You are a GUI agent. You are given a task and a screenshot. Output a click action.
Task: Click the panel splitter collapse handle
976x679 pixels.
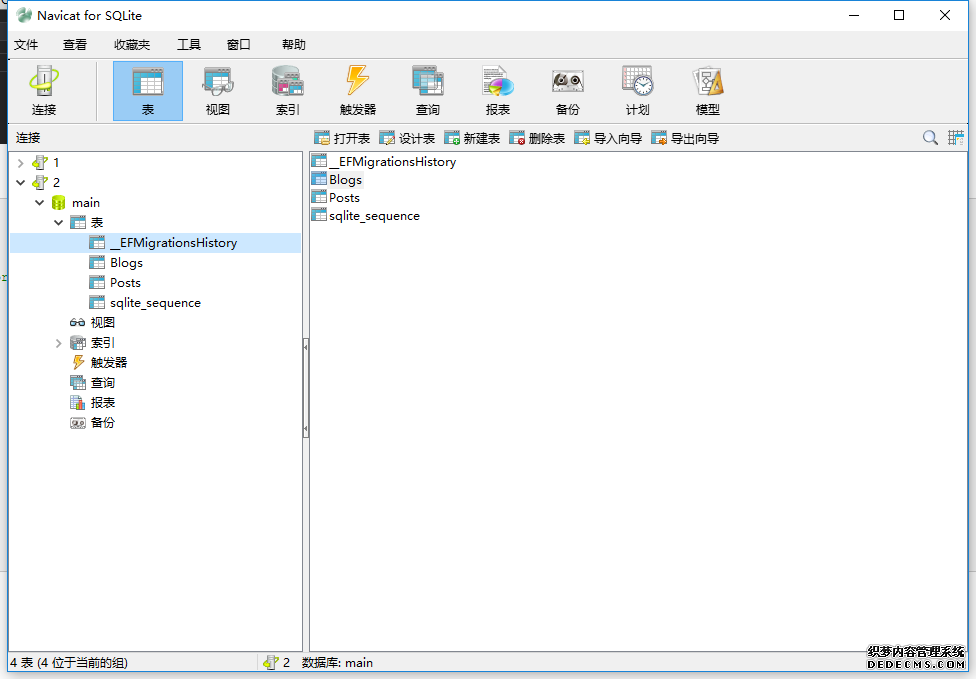[306, 345]
